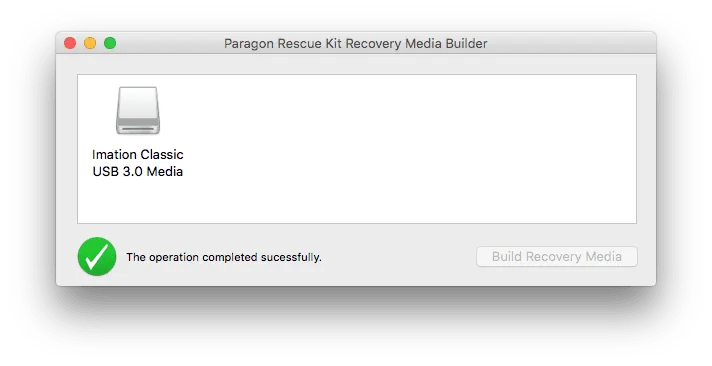Screen dimensions: 712x366
Task: Minimize the window with the yellow button
Action: [90, 43]
